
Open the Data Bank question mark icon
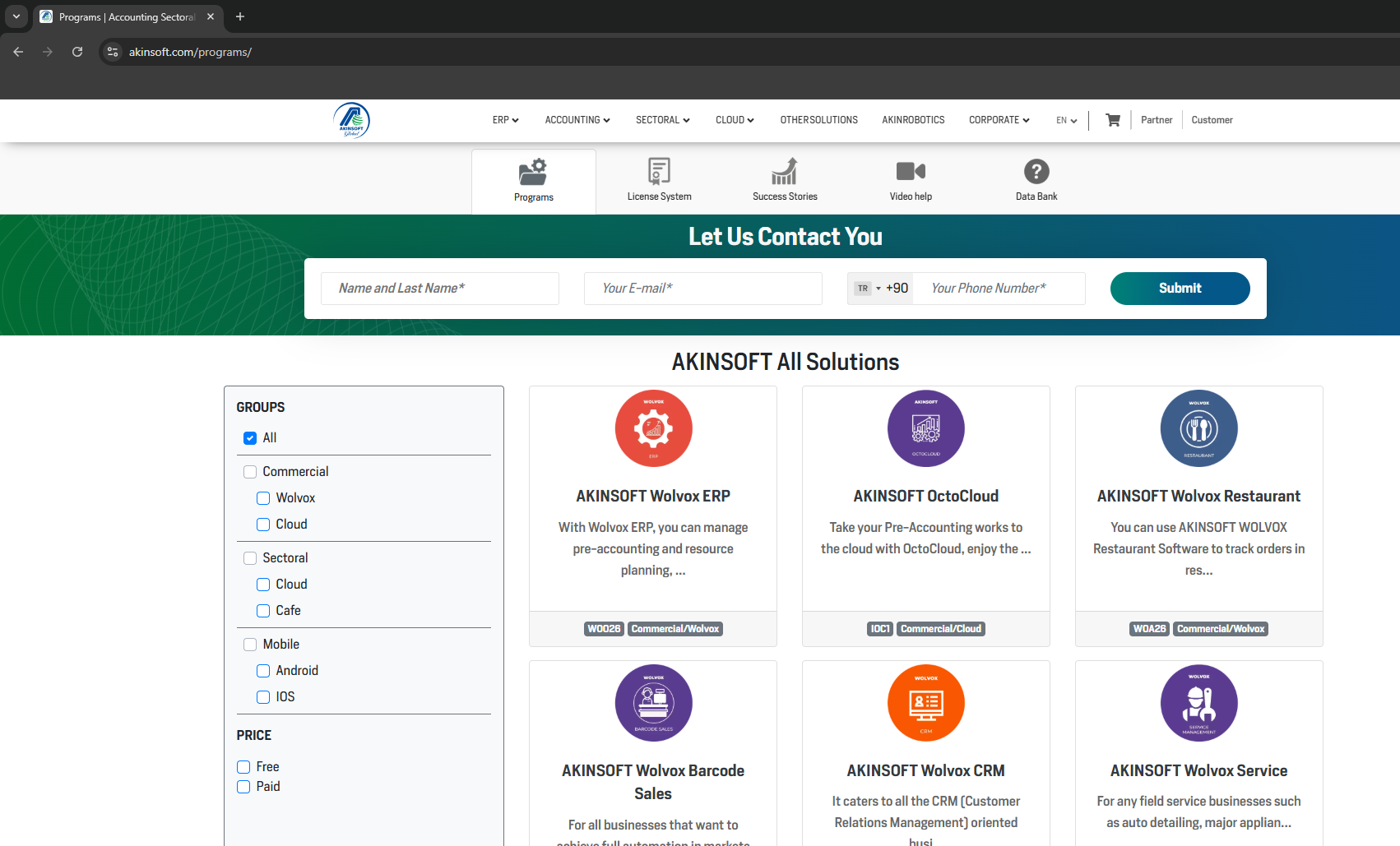coord(1036,171)
